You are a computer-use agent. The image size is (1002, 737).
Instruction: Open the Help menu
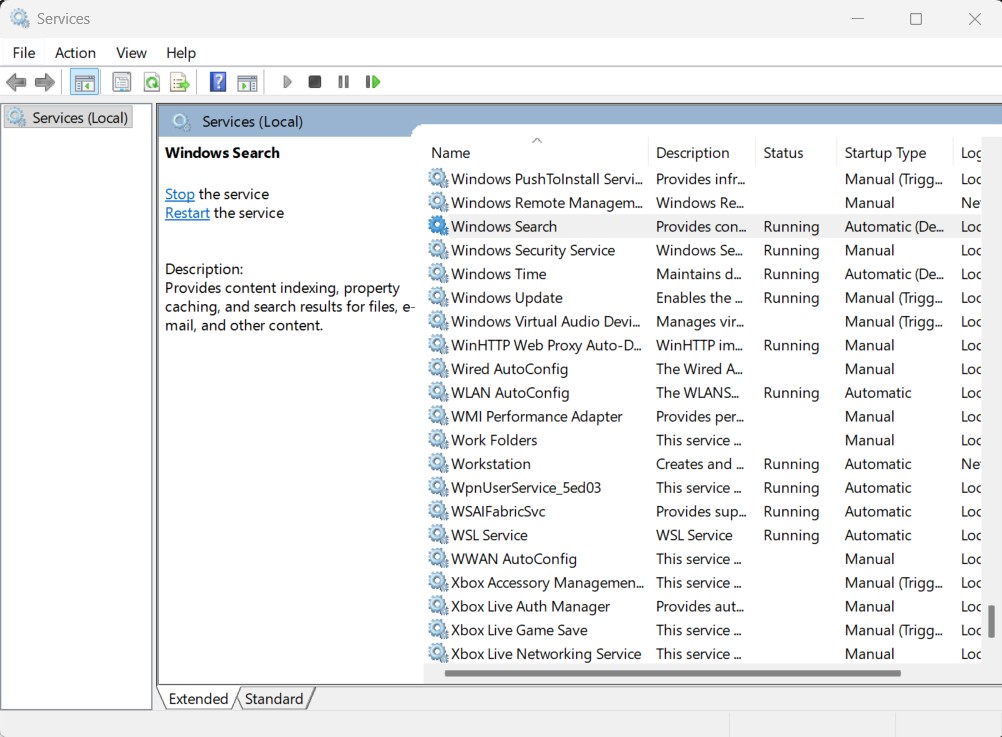click(181, 52)
